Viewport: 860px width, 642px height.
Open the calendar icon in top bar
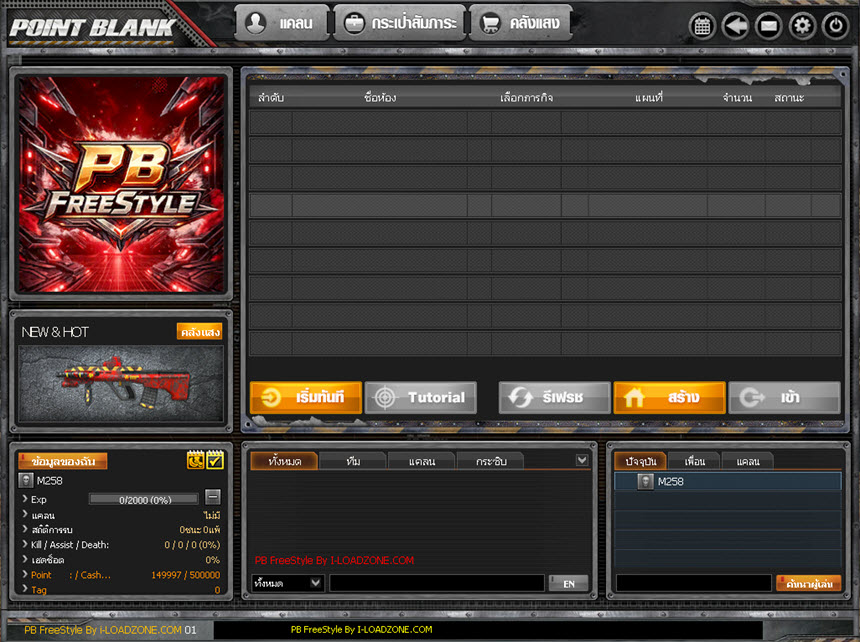coord(702,26)
